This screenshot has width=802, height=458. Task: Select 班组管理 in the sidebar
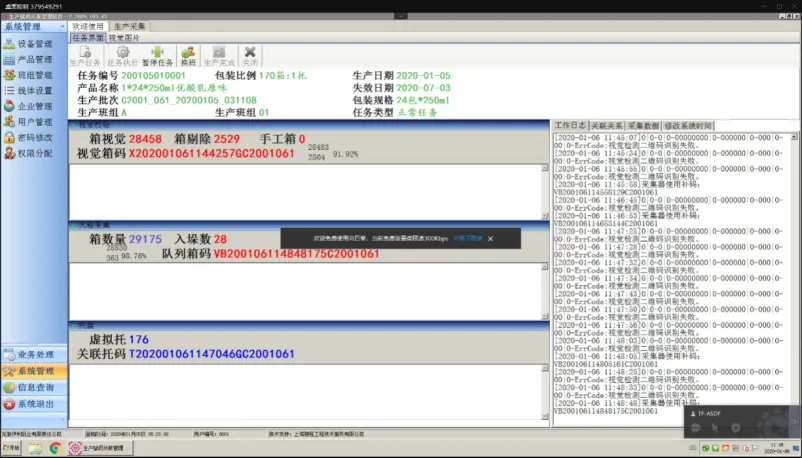pyautogui.click(x=34, y=75)
